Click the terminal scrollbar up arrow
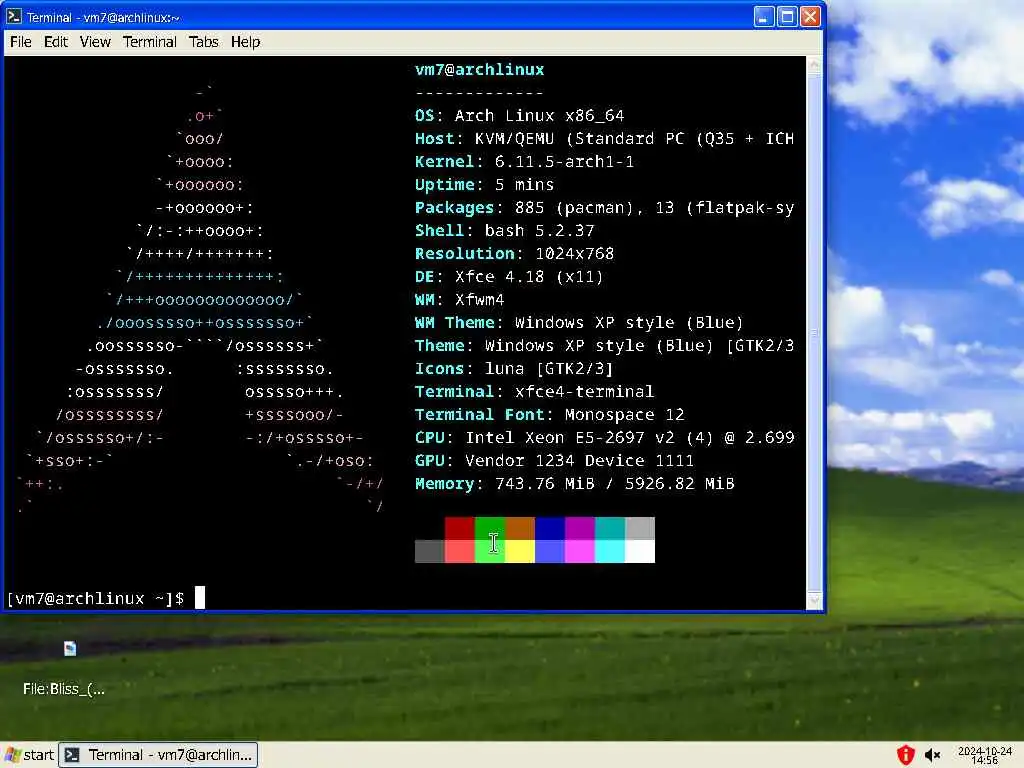The image size is (1024, 768). pos(814,64)
